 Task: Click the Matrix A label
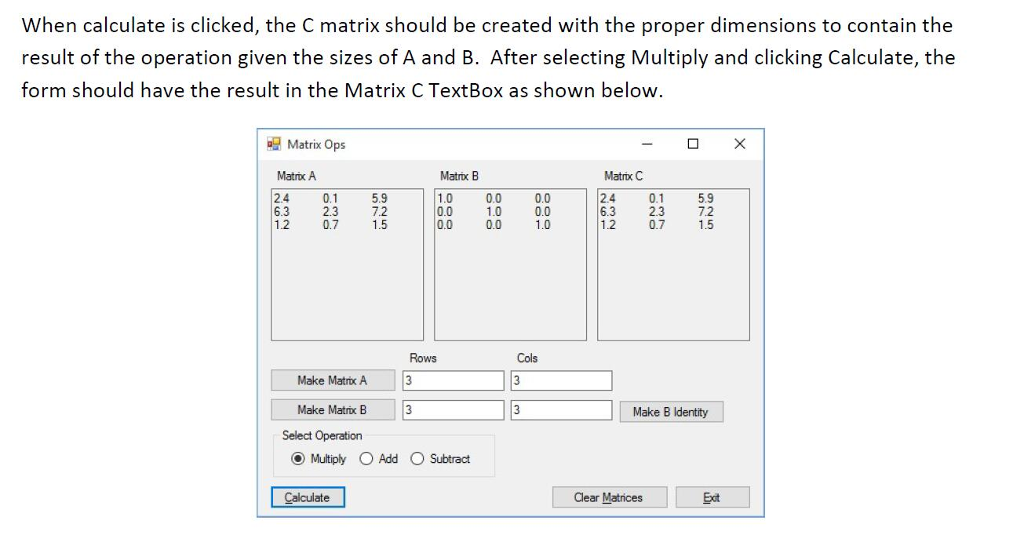tap(296, 176)
